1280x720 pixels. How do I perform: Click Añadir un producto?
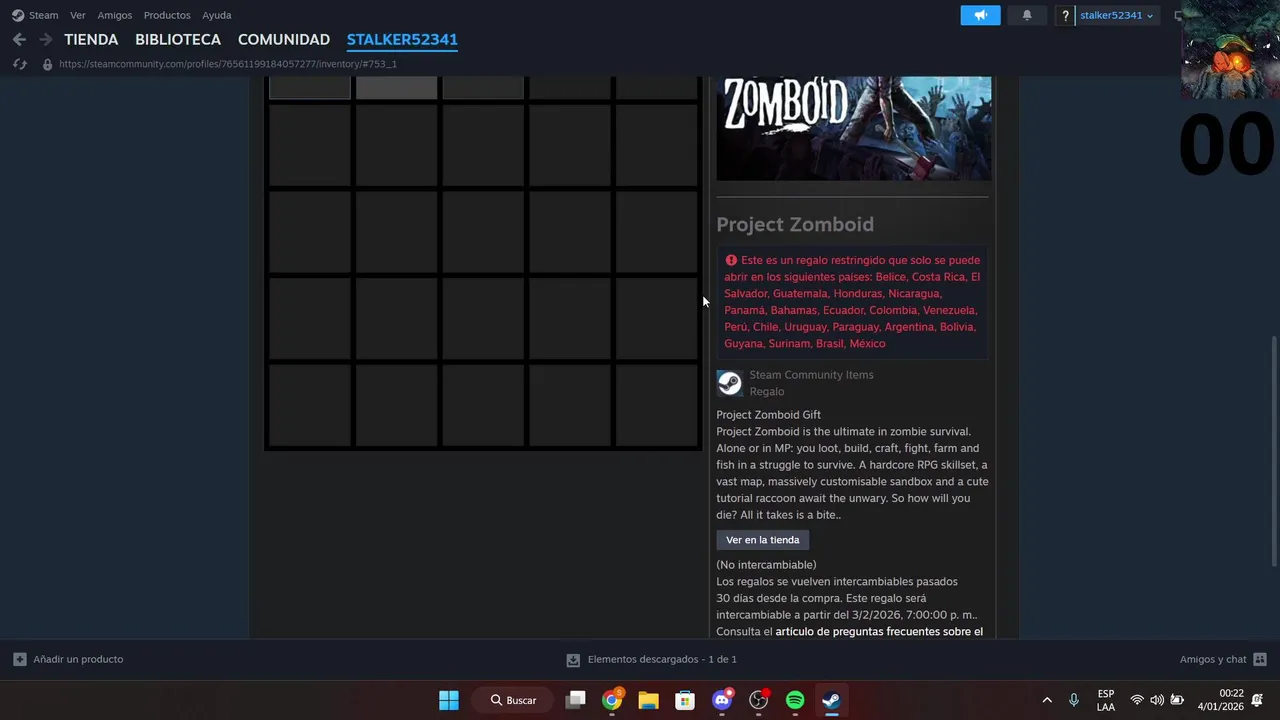click(x=78, y=659)
